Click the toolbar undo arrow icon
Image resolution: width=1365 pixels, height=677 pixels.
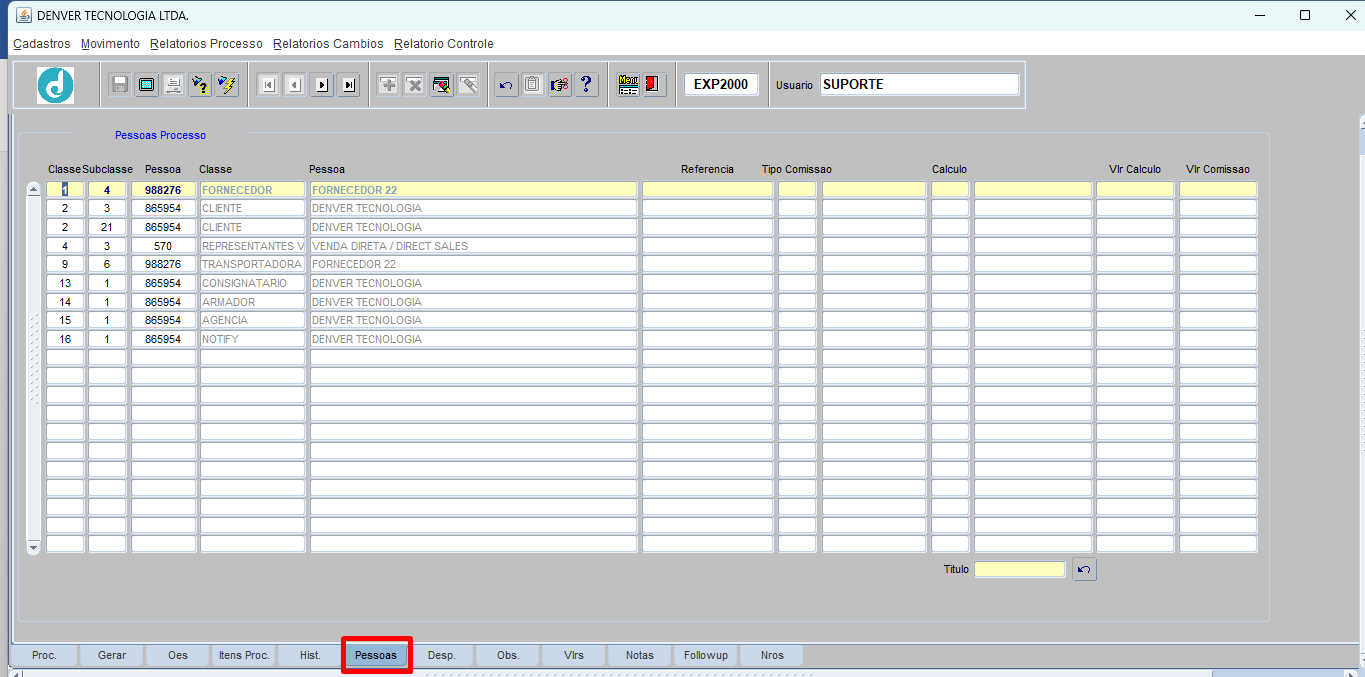pos(506,85)
